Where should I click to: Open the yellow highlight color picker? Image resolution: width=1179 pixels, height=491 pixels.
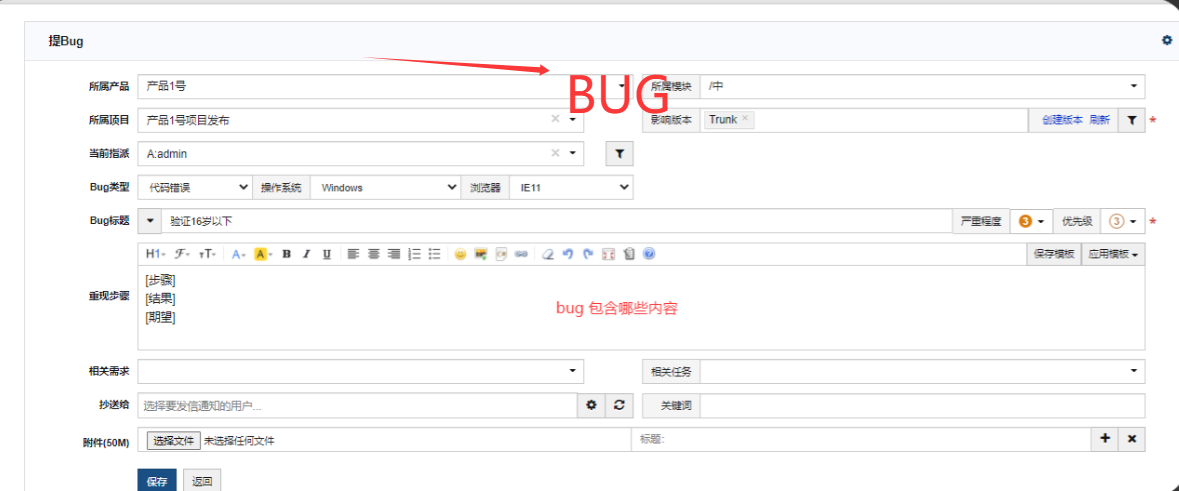click(x=263, y=254)
